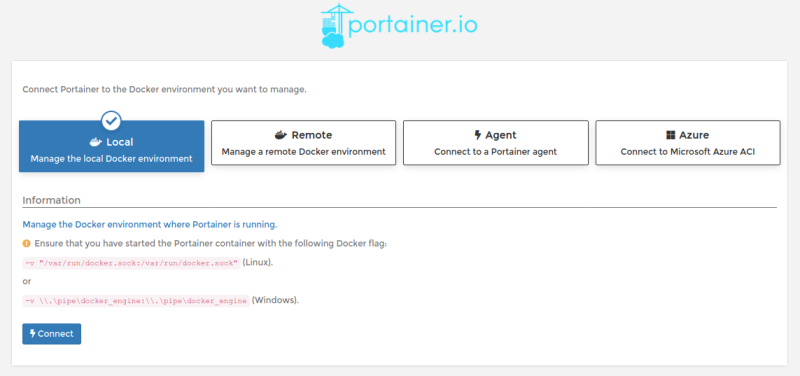Choose the Agent connection option
This screenshot has height=376, width=800.
pos(495,143)
